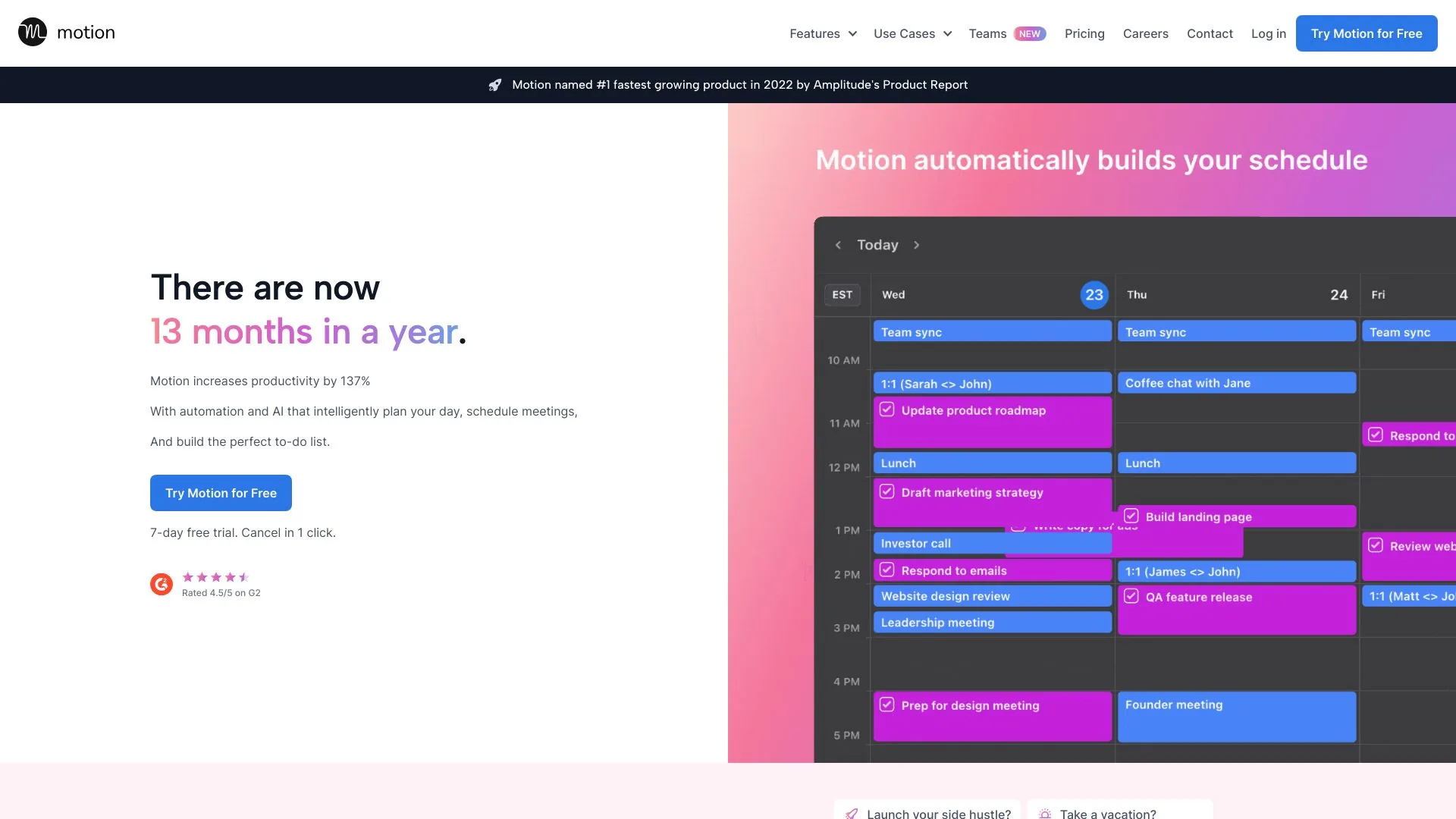The width and height of the screenshot is (1456, 819).
Task: Open Website design review event
Action: tap(992, 596)
